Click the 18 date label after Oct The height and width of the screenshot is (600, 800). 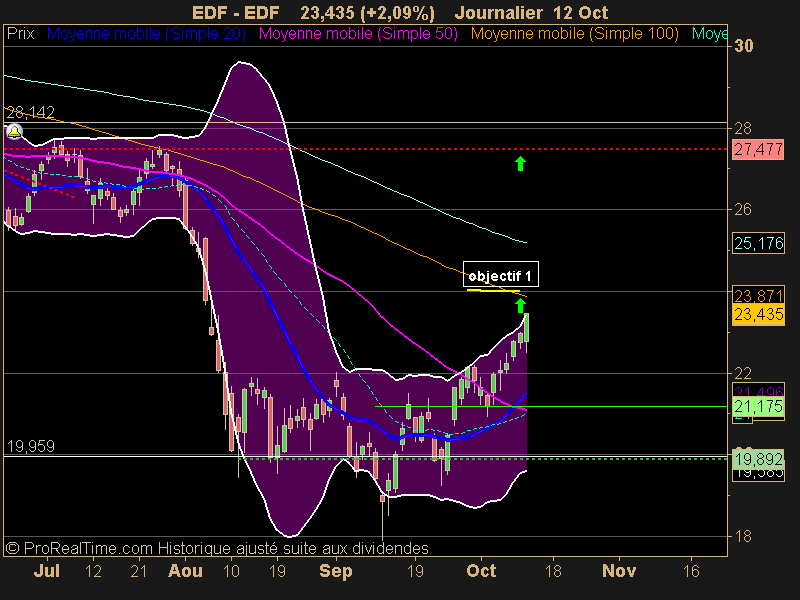click(x=553, y=570)
